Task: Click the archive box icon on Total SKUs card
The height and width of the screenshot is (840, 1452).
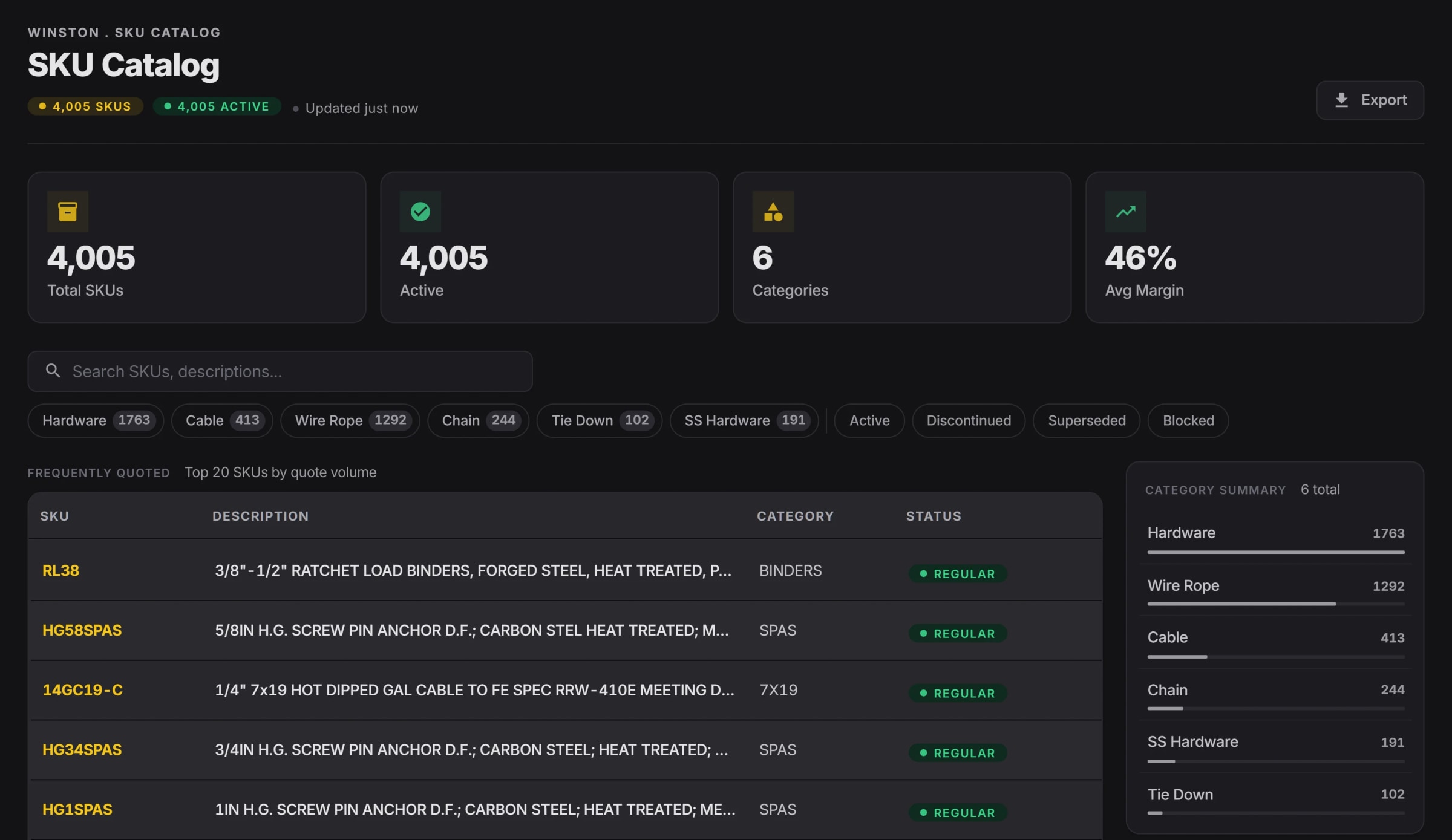Action: tap(67, 212)
